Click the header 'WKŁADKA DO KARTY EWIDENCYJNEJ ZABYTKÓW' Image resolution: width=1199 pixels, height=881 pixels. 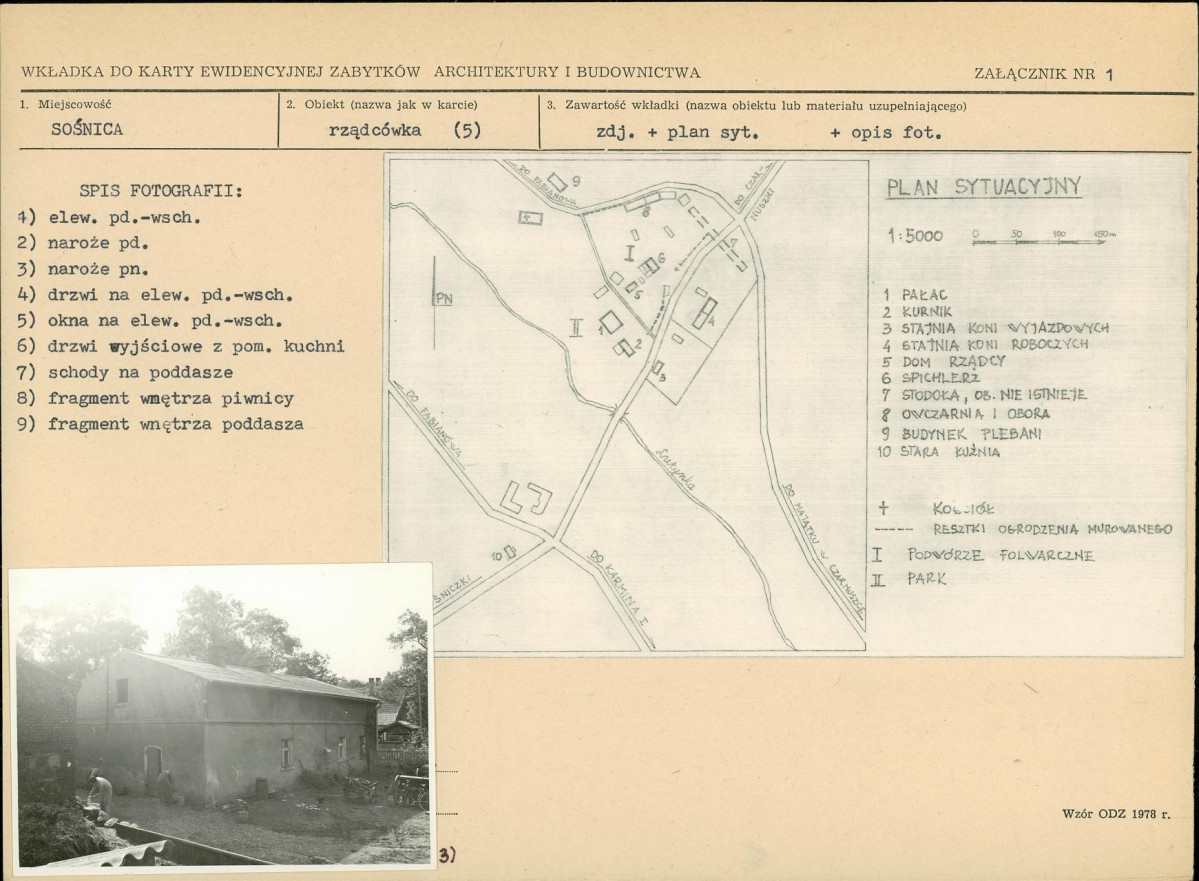[x=221, y=73]
